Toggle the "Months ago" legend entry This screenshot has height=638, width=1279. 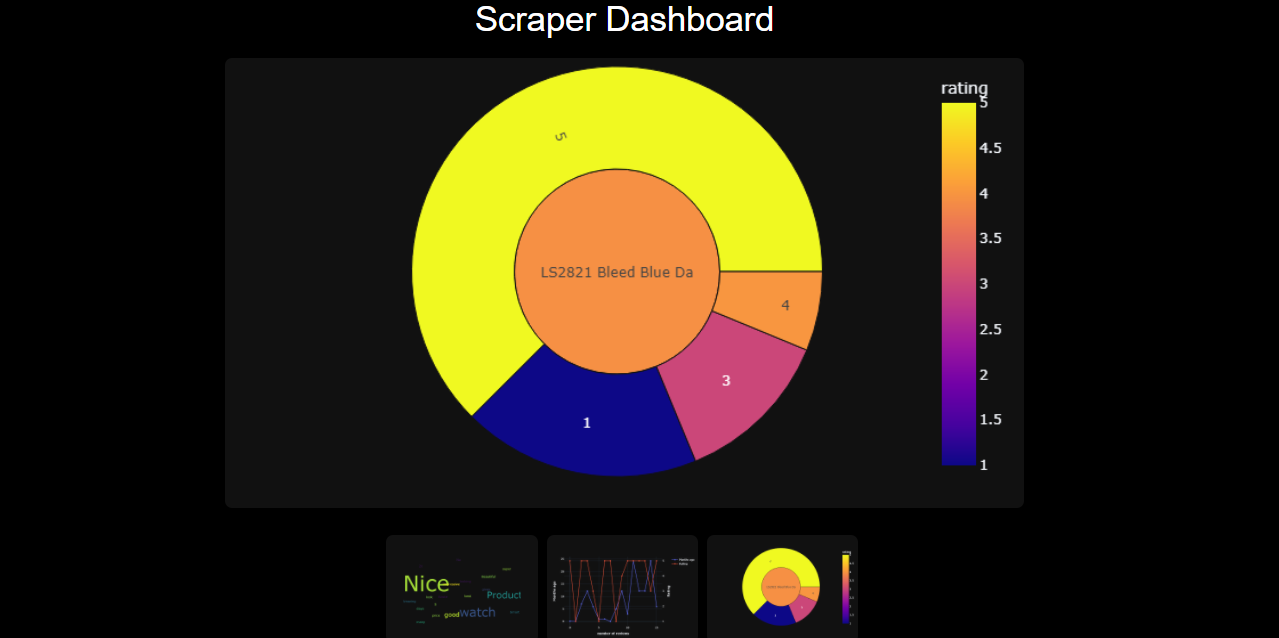click(x=685, y=560)
